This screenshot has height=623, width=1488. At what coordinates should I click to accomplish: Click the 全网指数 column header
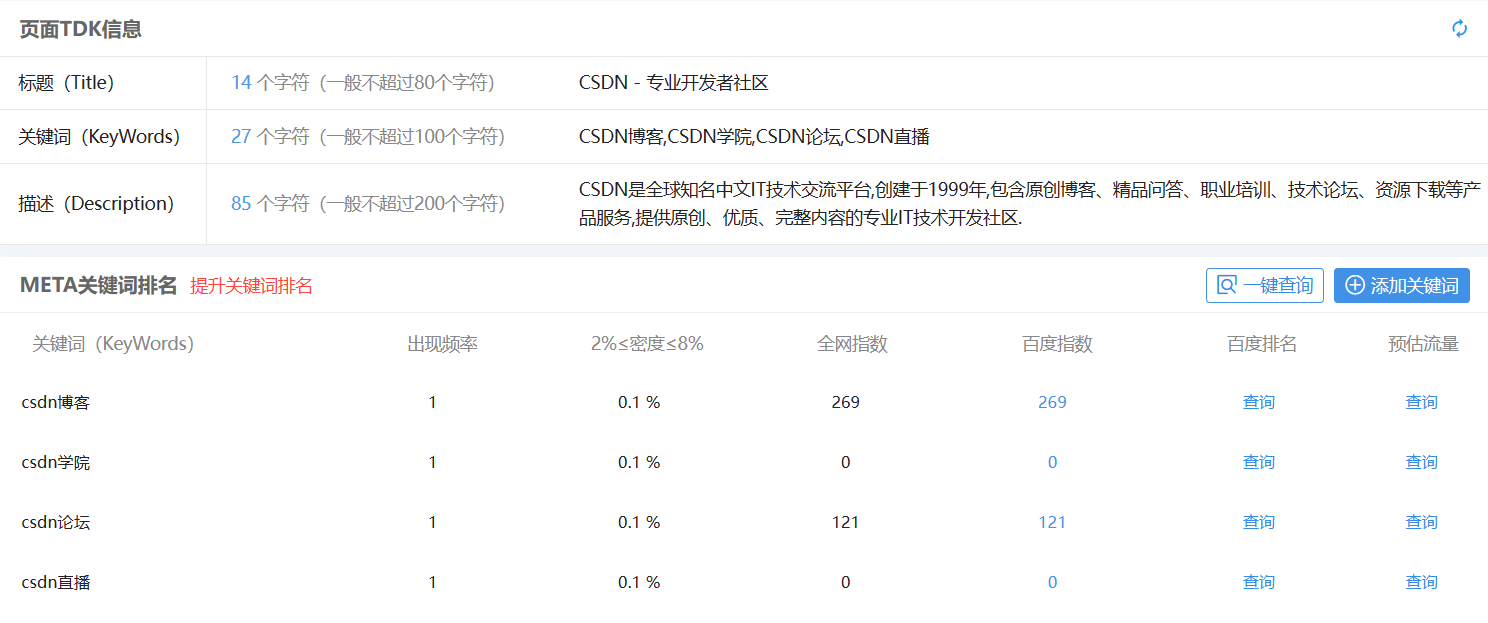[852, 344]
